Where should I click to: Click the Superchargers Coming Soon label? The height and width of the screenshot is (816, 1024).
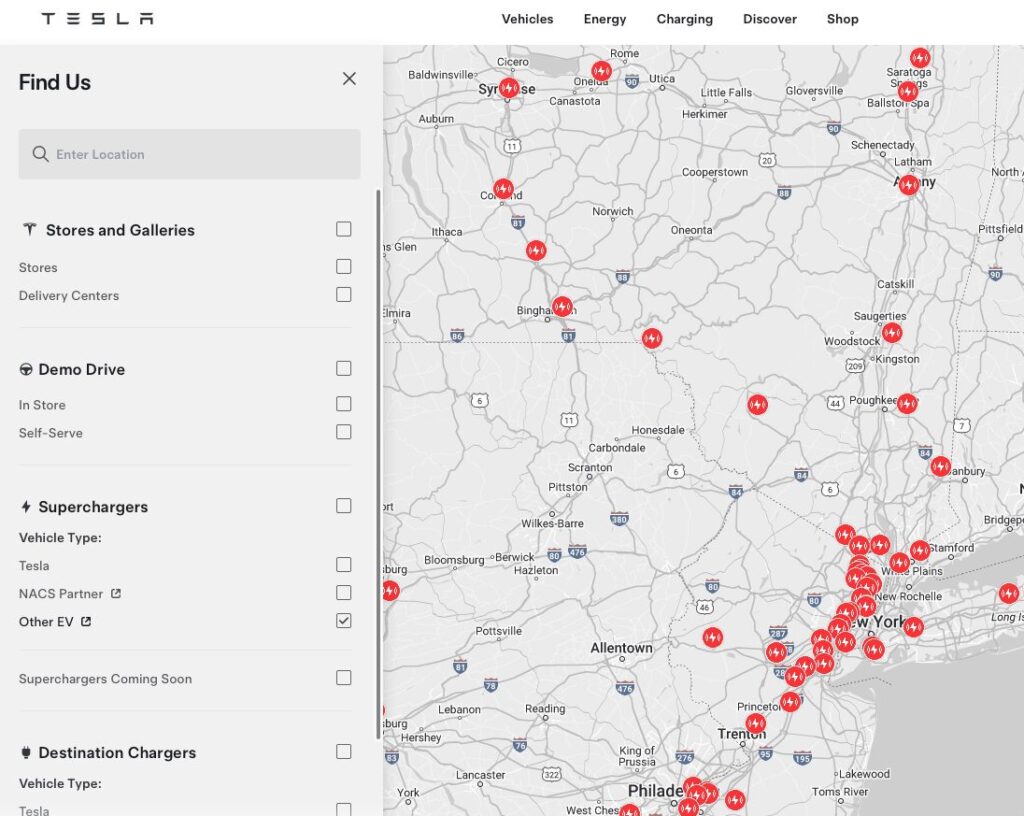click(x=105, y=679)
